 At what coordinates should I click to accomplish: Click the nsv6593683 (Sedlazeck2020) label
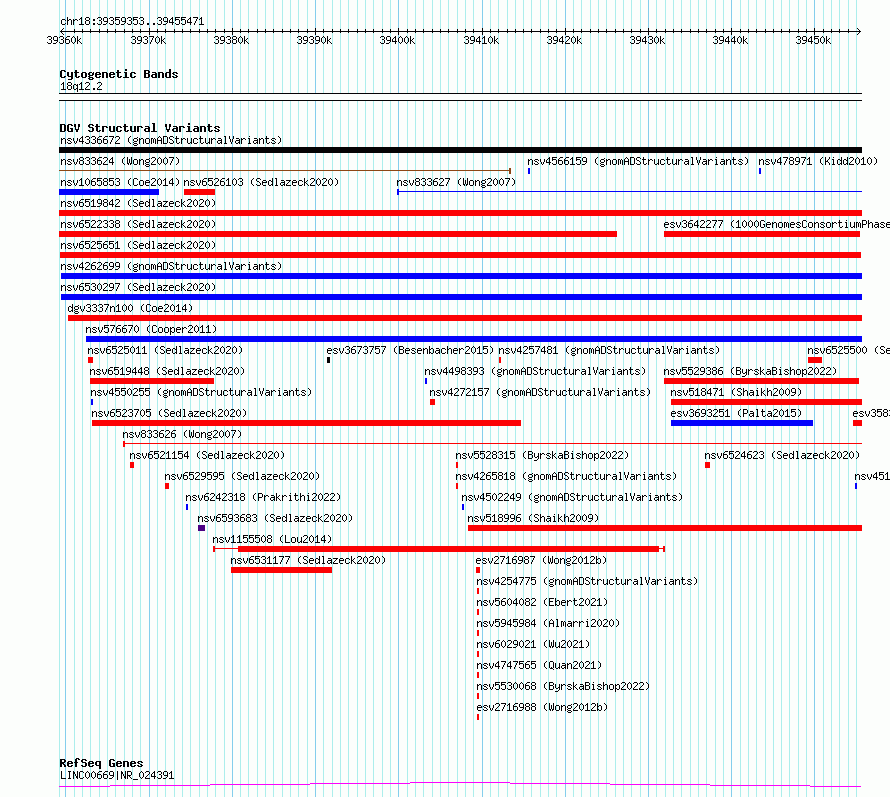coord(275,518)
